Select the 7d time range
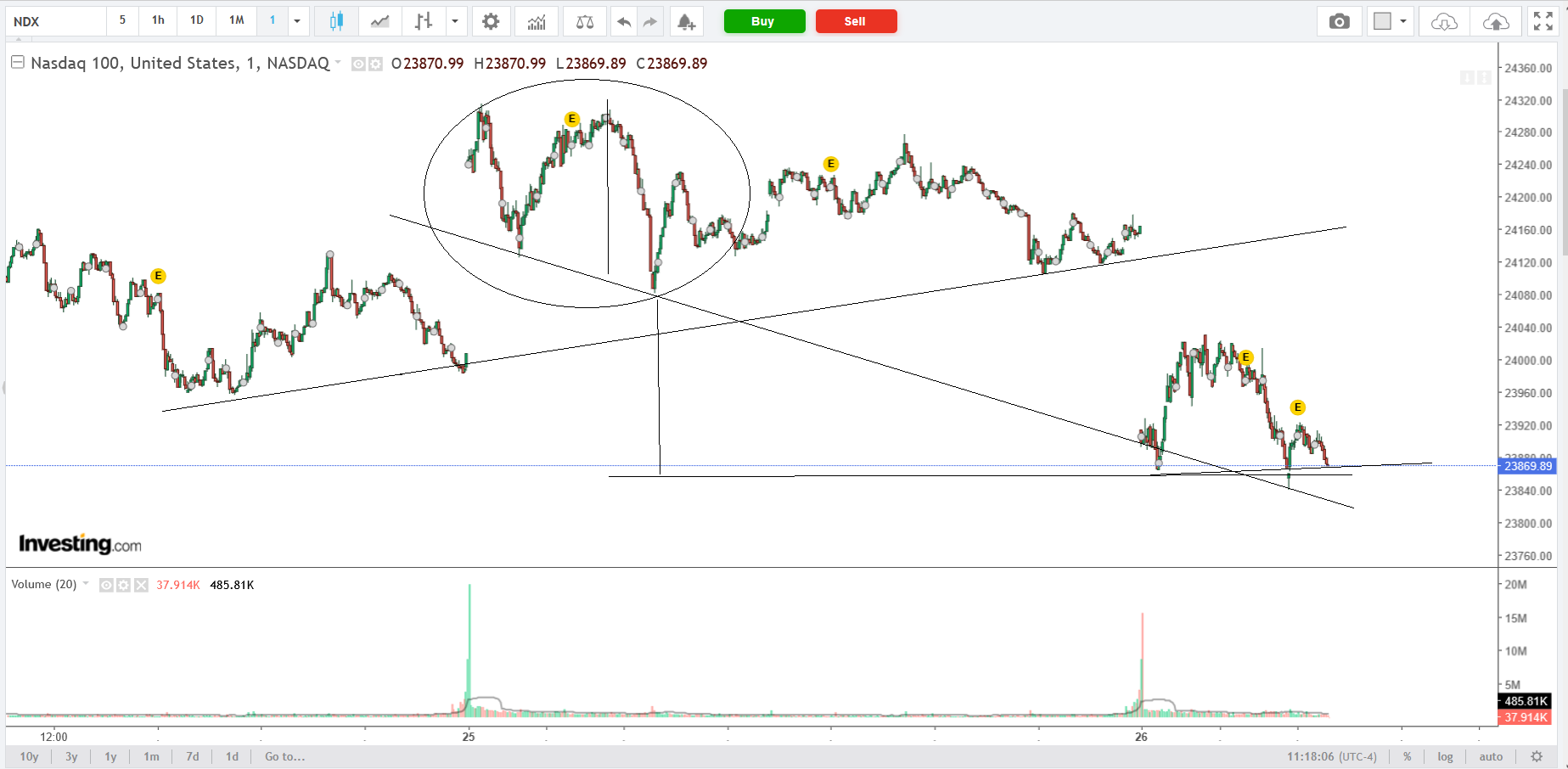This screenshot has height=769, width=1568. [x=193, y=756]
